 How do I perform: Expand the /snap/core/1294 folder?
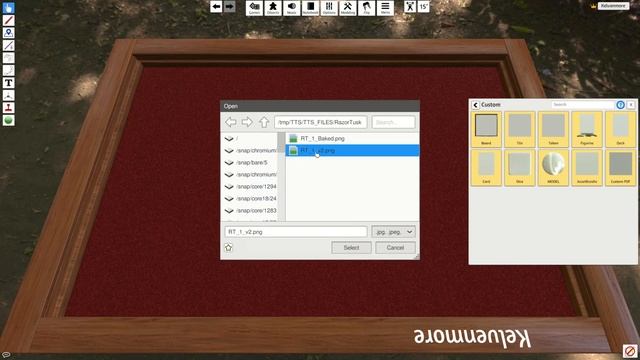[x=229, y=187]
